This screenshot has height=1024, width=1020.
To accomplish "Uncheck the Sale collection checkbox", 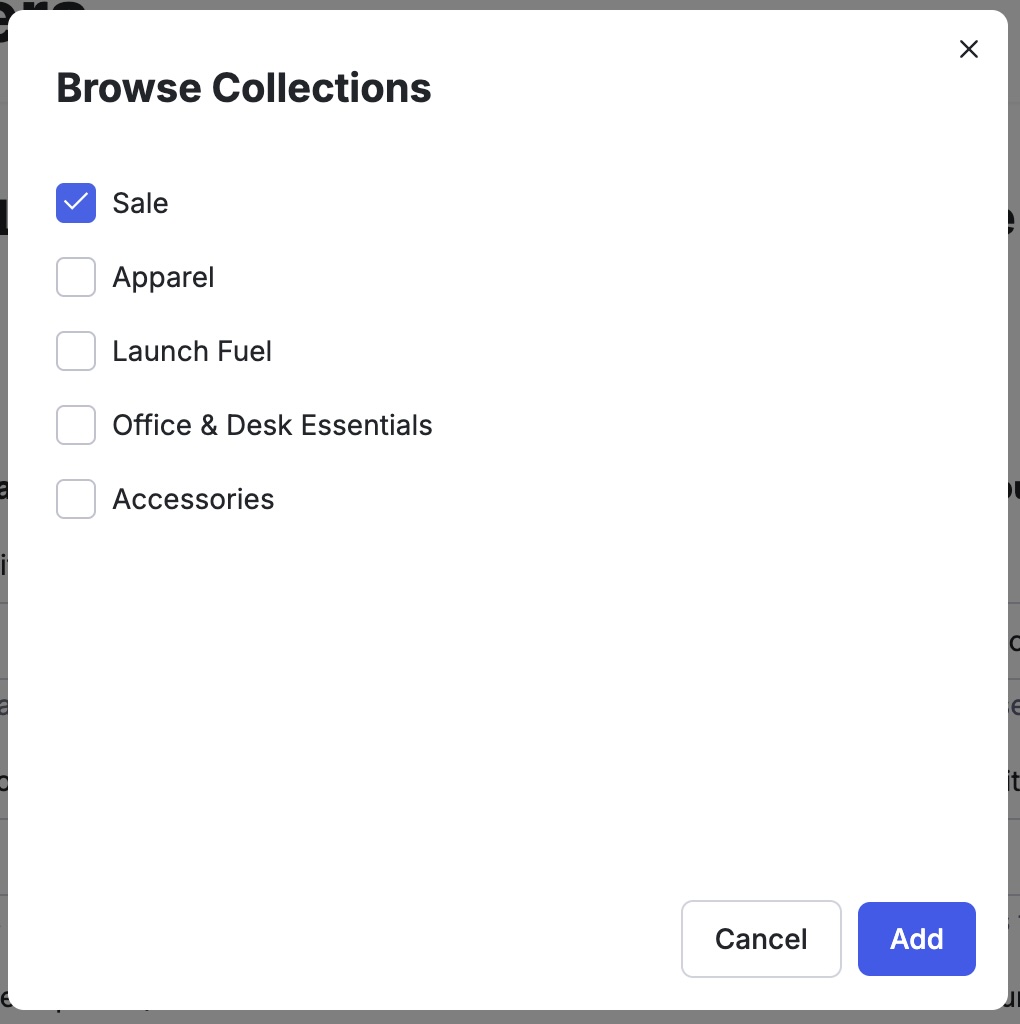I will (75, 203).
